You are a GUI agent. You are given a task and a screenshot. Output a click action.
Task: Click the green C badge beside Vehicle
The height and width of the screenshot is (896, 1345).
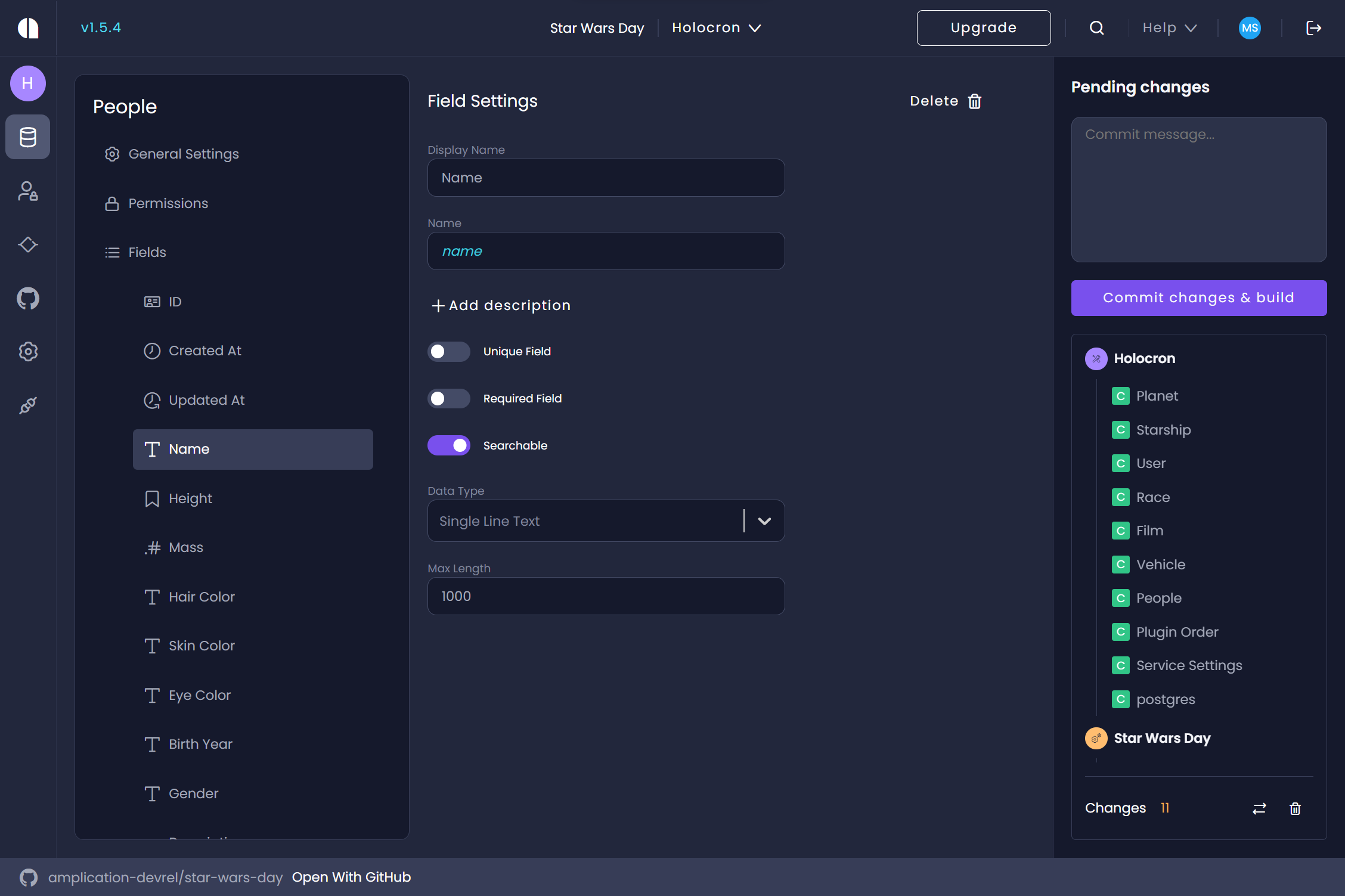1121,565
